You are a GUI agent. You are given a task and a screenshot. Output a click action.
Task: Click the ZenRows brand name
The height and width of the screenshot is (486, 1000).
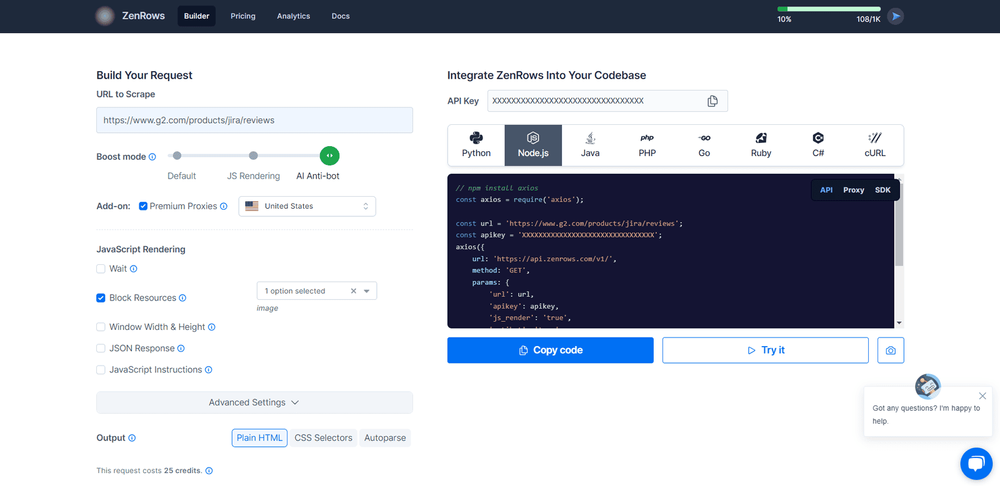pos(145,16)
